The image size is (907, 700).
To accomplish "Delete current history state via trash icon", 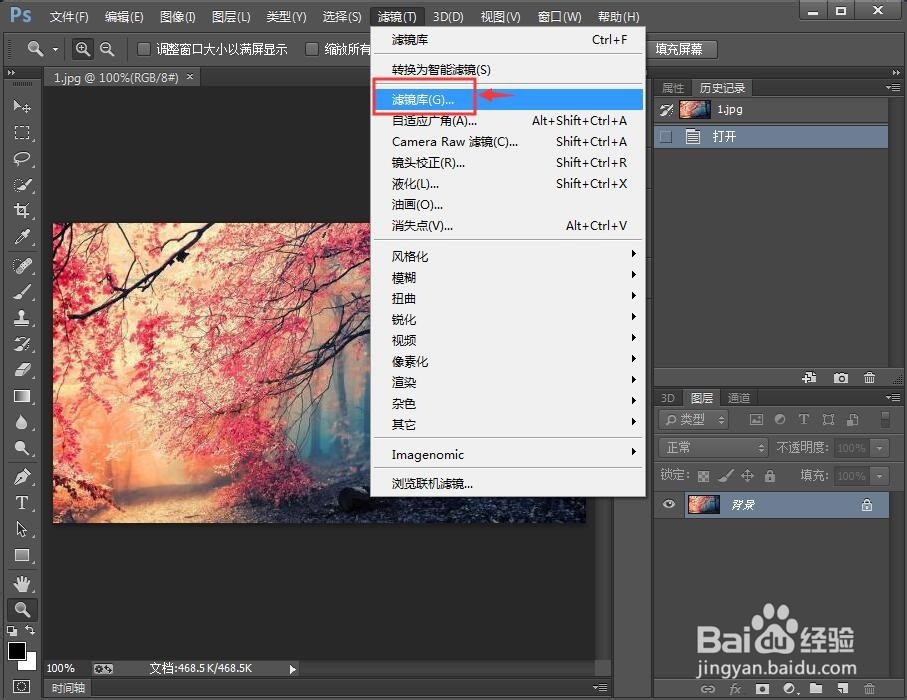I will tap(868, 378).
